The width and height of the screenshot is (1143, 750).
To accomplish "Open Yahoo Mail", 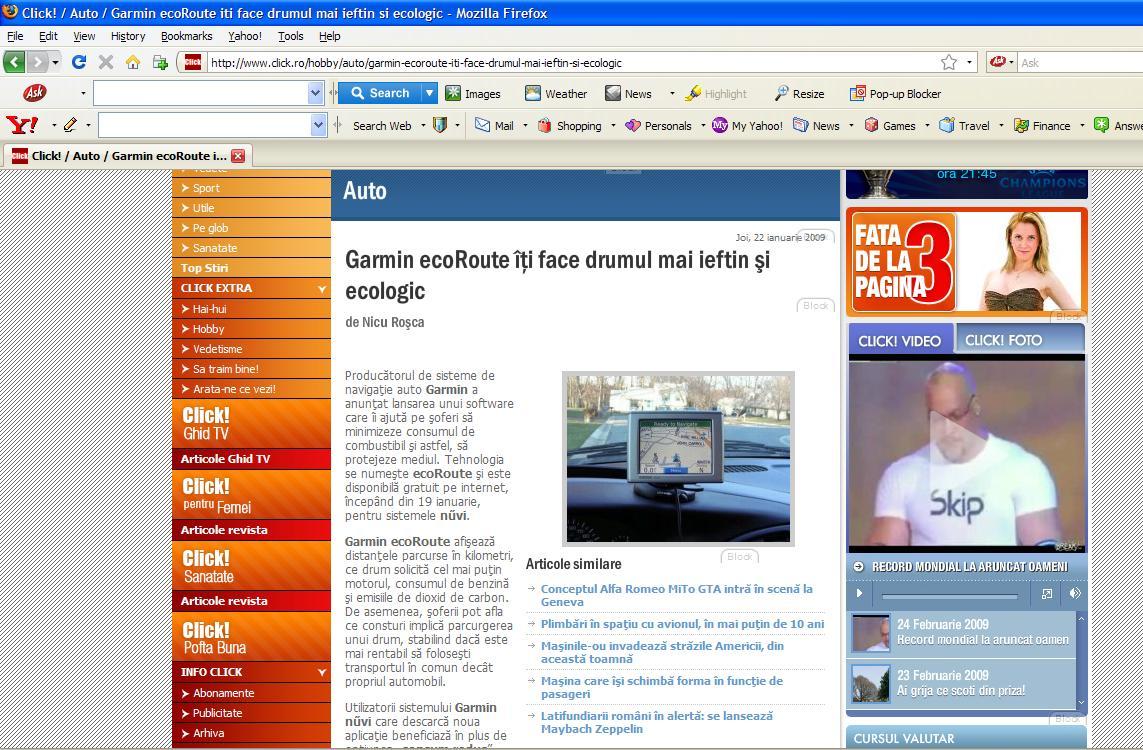I will 494,125.
